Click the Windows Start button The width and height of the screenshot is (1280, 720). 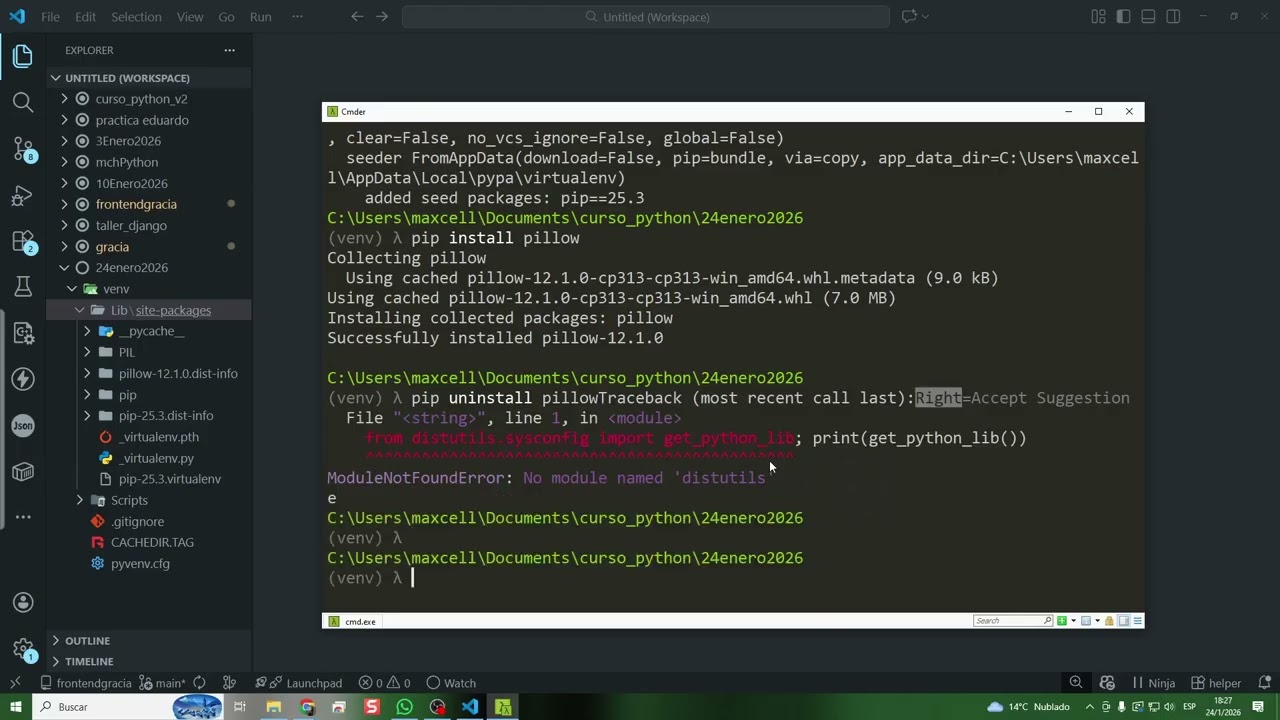16,707
